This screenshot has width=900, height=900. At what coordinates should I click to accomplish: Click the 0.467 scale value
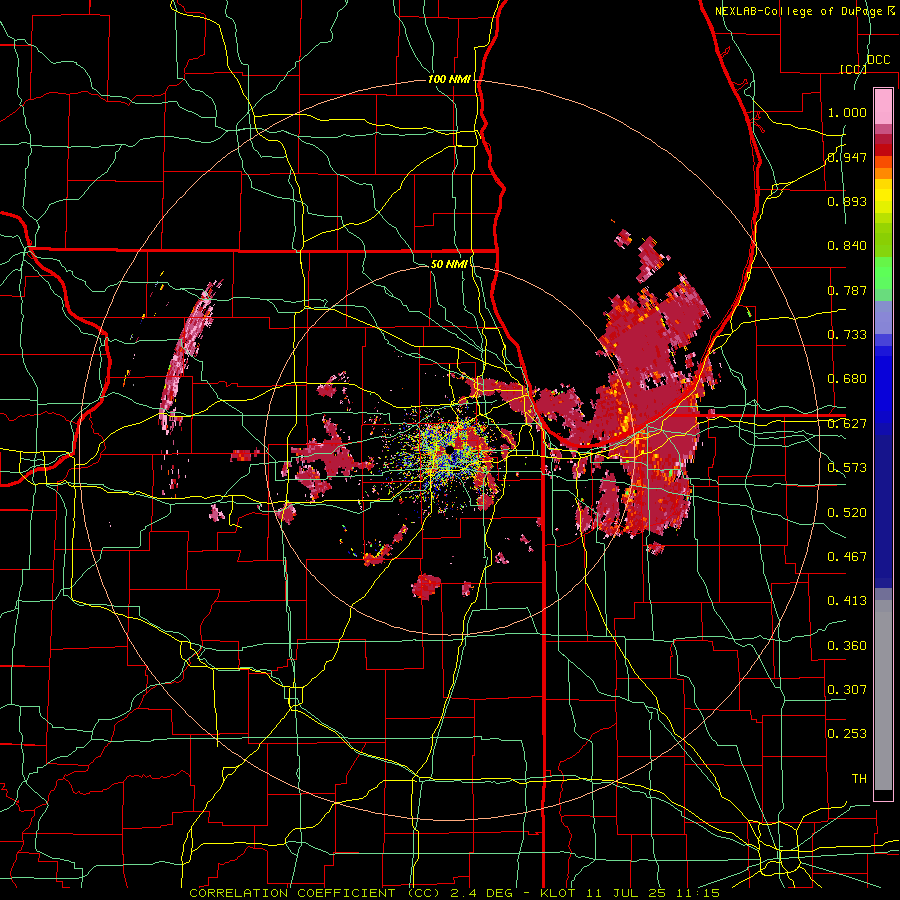click(847, 557)
